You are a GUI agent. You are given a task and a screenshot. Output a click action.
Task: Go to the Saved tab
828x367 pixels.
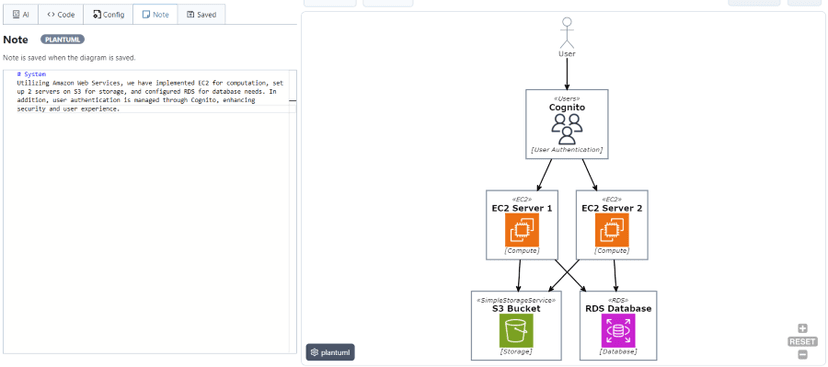pos(201,14)
